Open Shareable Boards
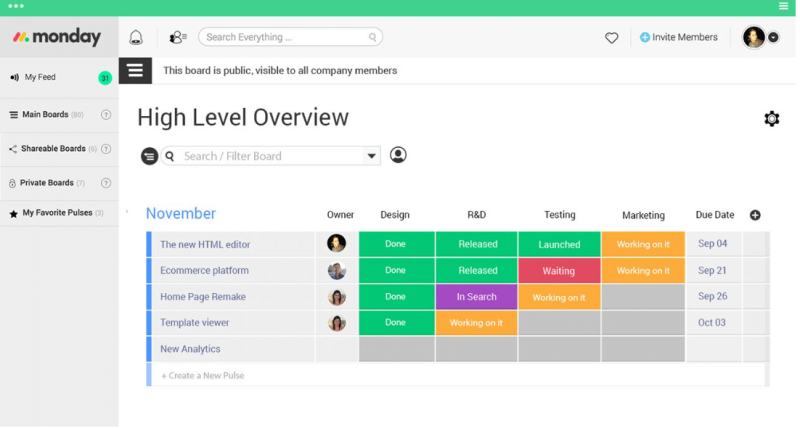This screenshot has height=428, width=800. (x=53, y=149)
